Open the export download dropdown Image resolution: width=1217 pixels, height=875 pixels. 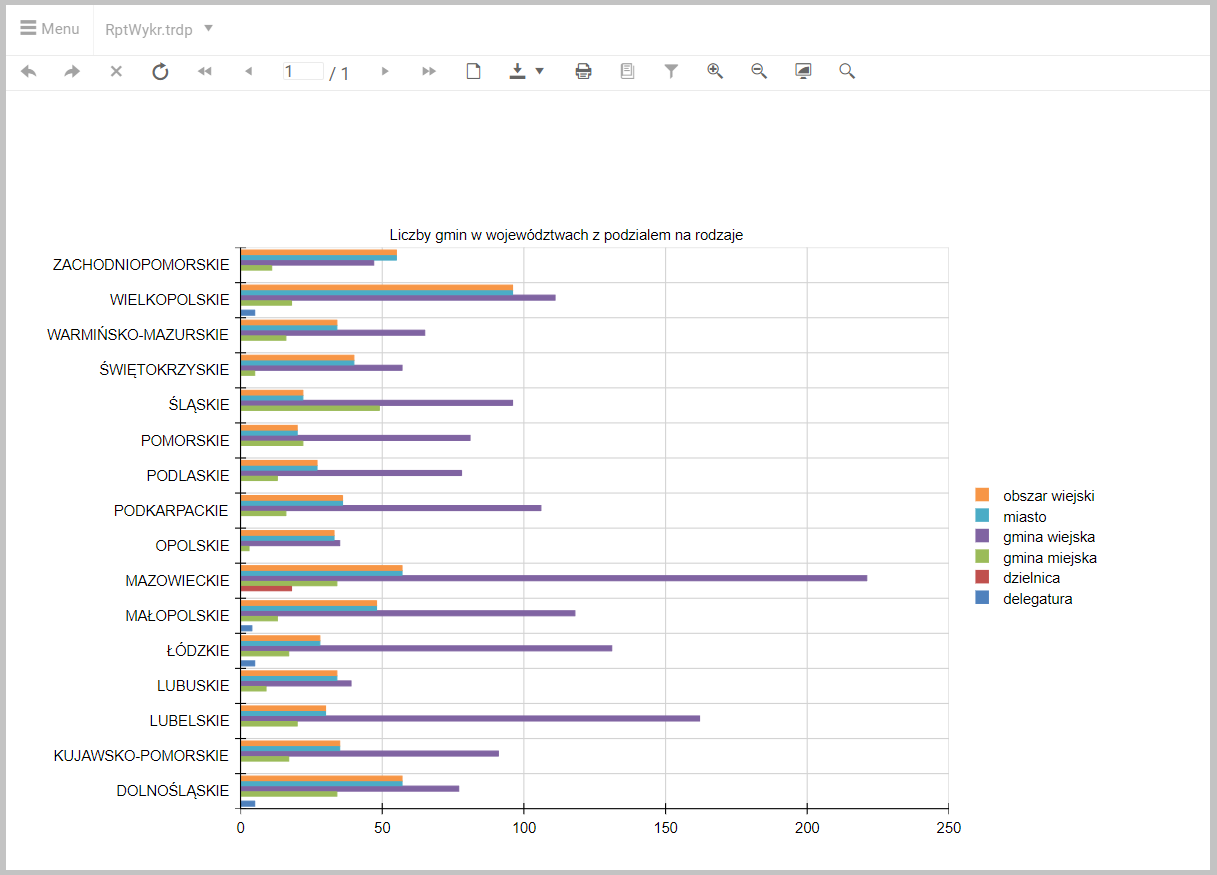526,71
